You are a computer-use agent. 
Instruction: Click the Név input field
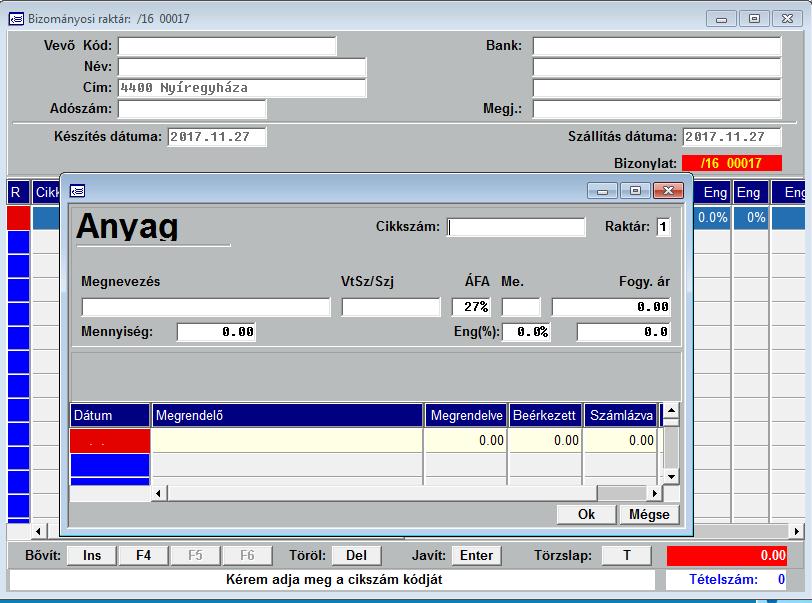click(x=242, y=67)
